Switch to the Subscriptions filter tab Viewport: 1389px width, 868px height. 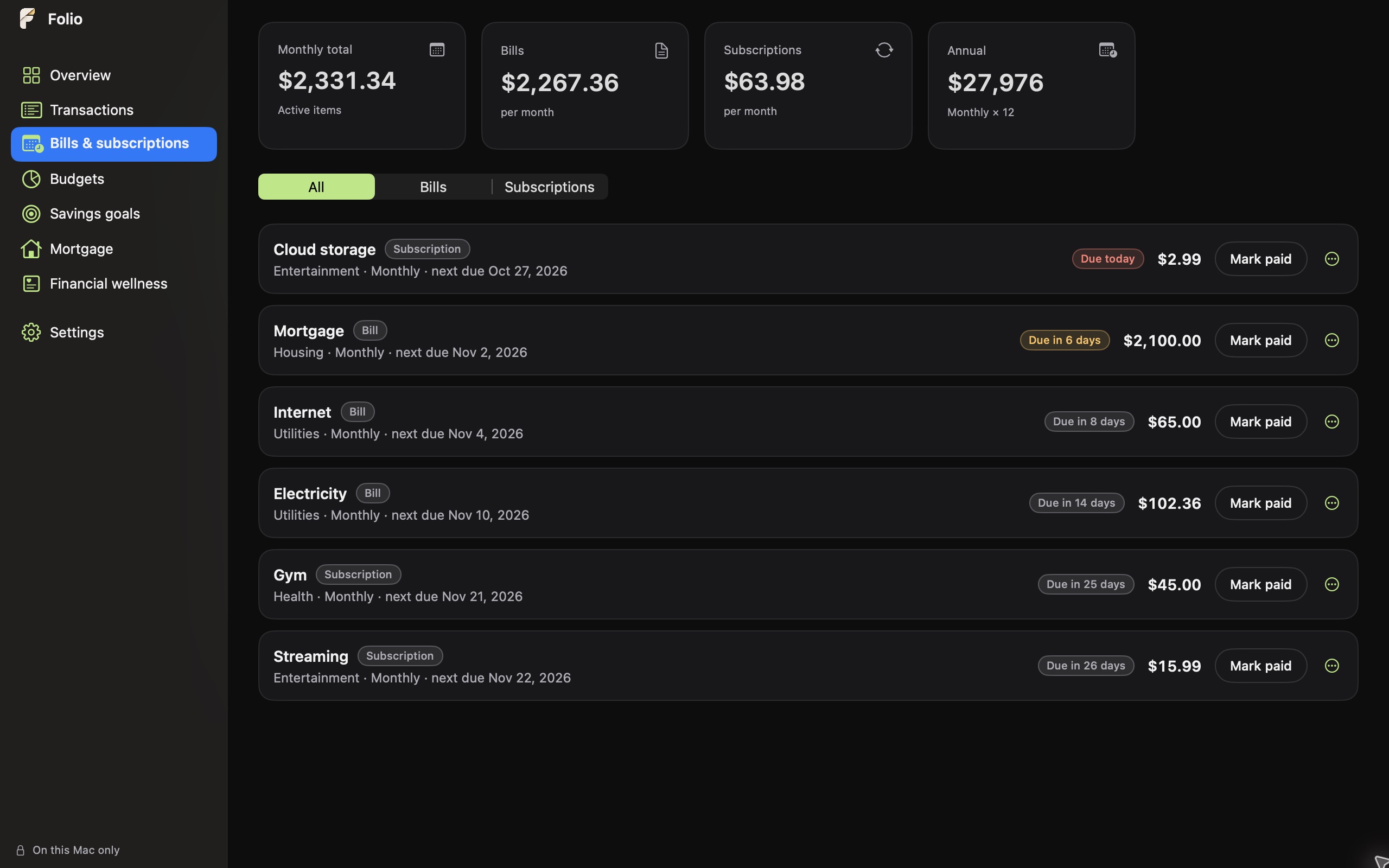[x=549, y=187]
